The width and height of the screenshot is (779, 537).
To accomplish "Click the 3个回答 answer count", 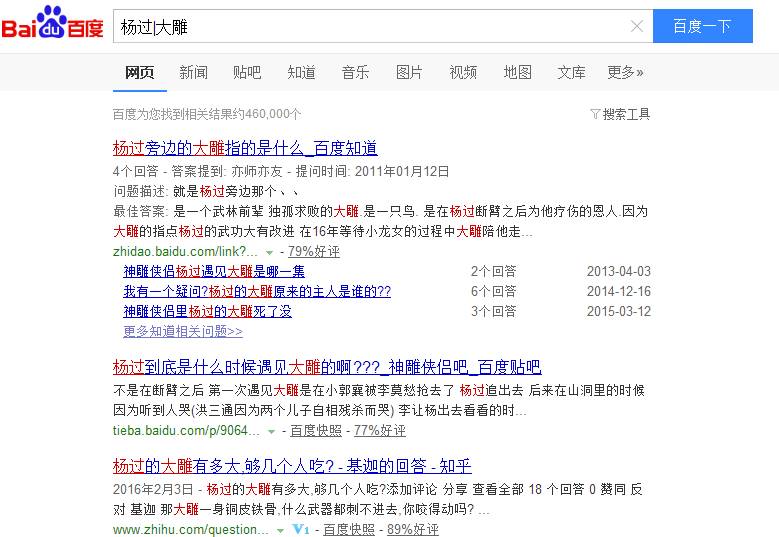I will coord(493,311).
